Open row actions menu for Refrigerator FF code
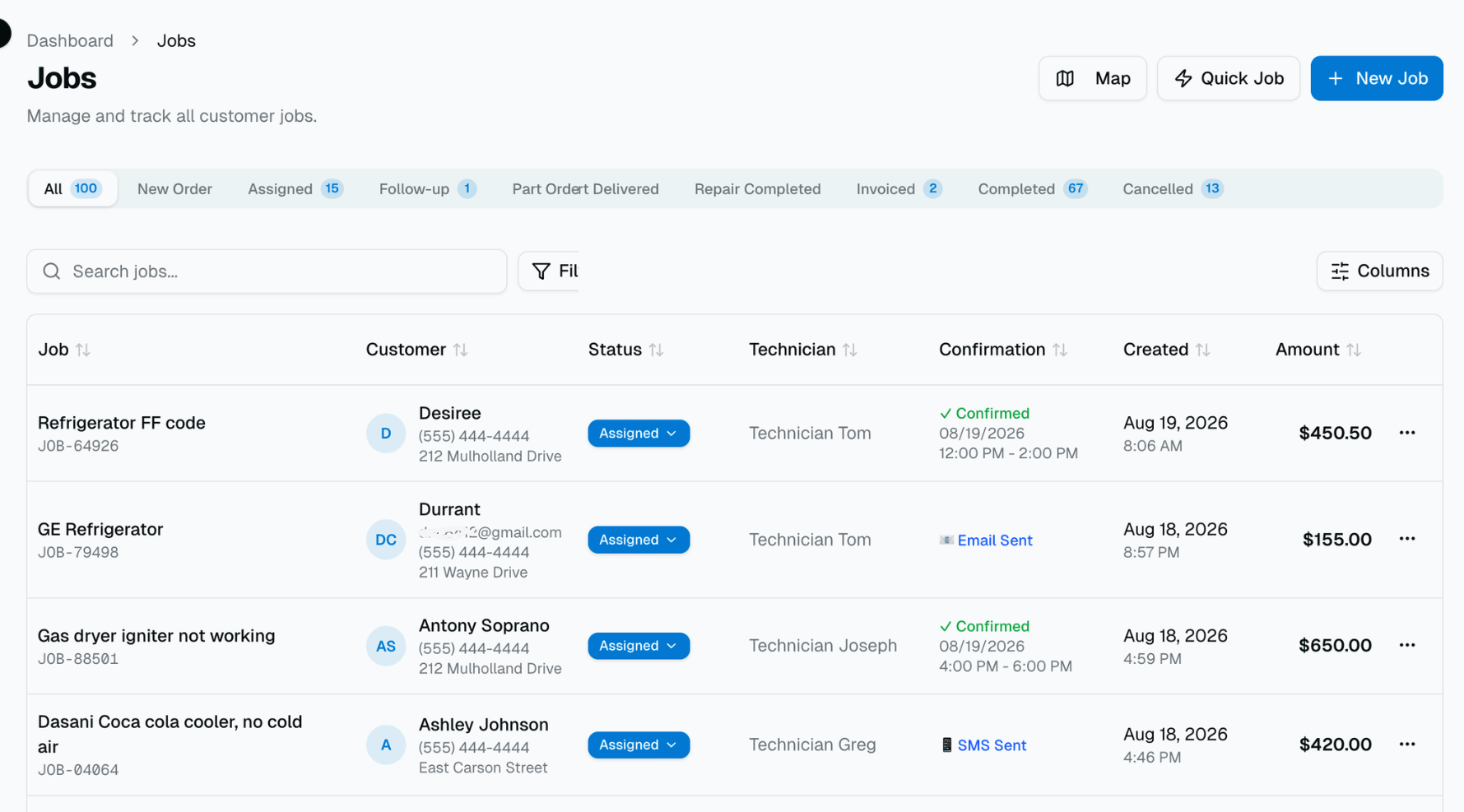 click(1406, 433)
